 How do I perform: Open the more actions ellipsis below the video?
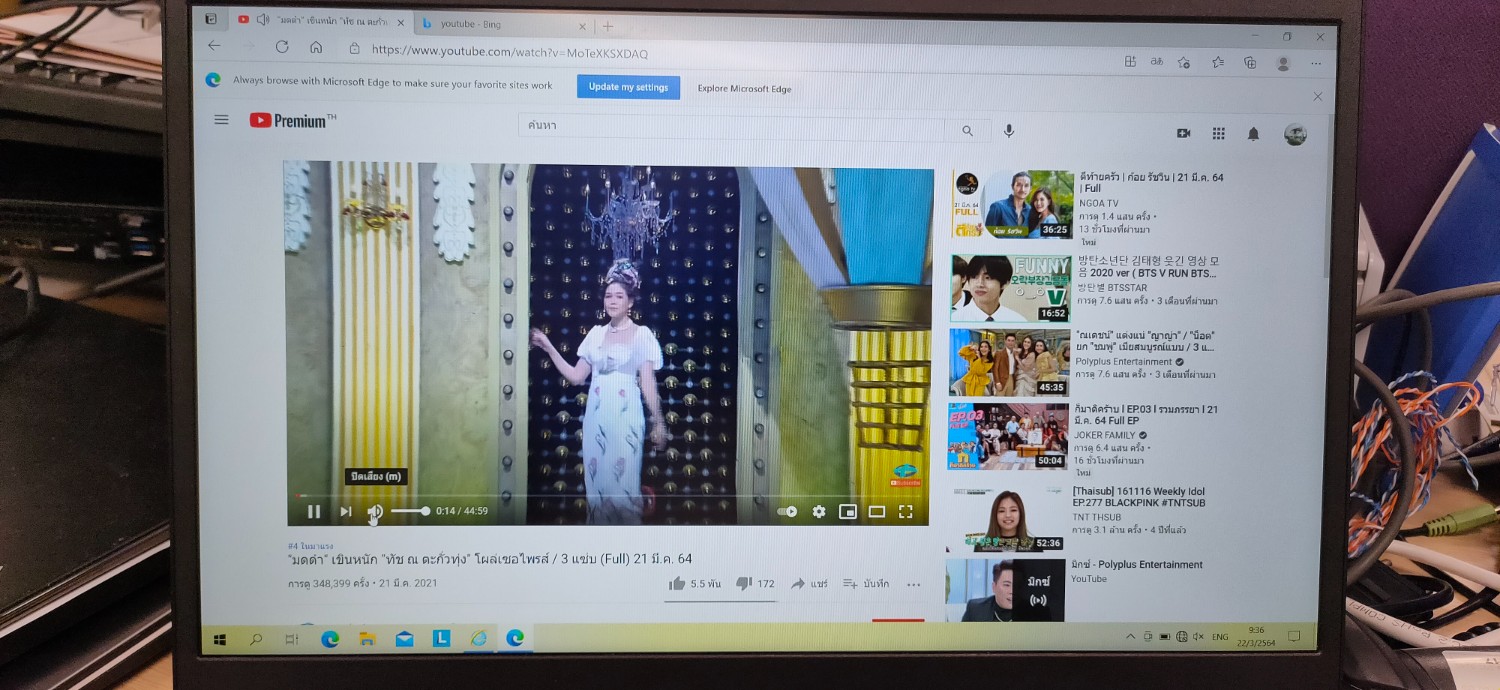pyautogui.click(x=913, y=584)
